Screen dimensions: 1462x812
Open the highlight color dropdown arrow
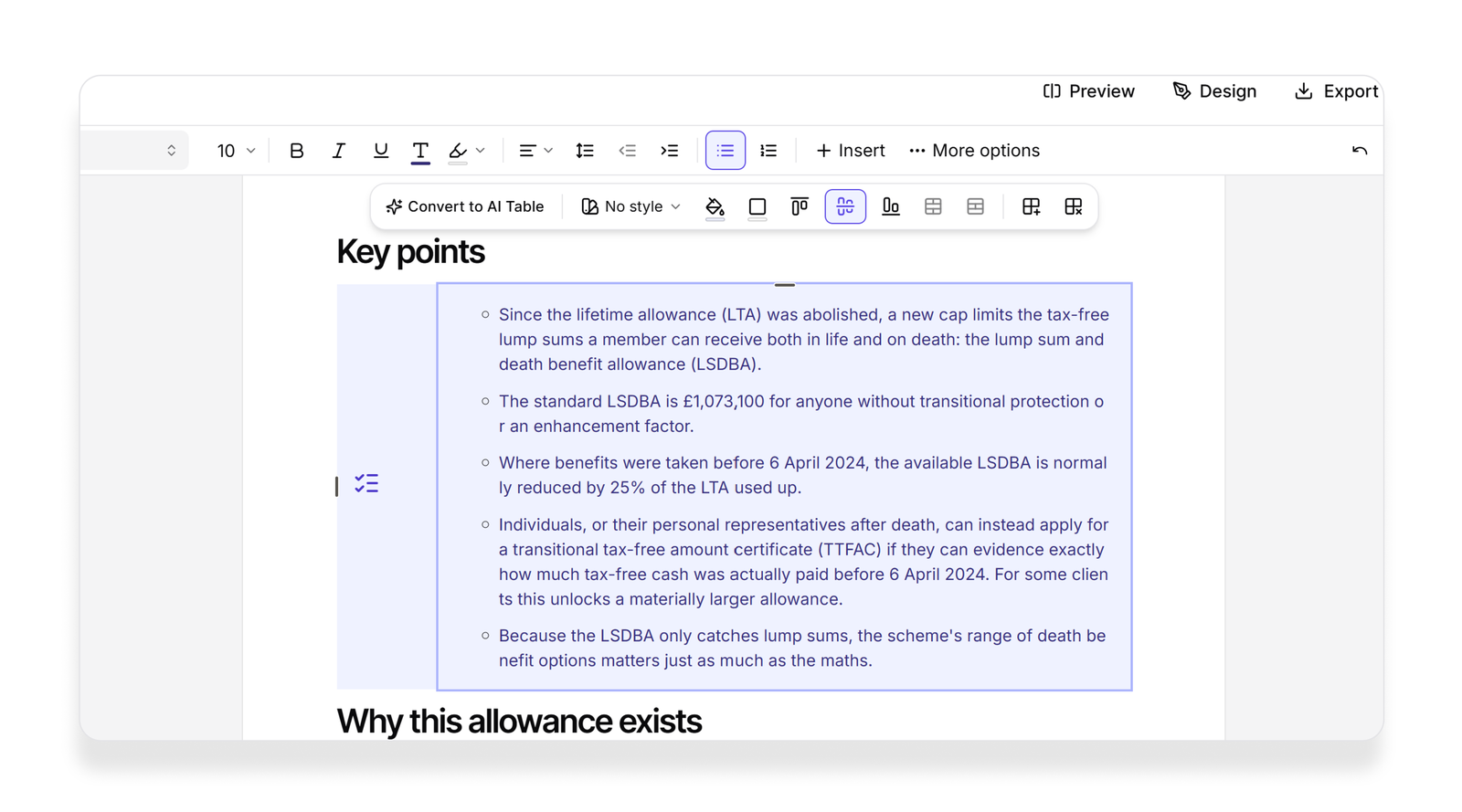481,151
